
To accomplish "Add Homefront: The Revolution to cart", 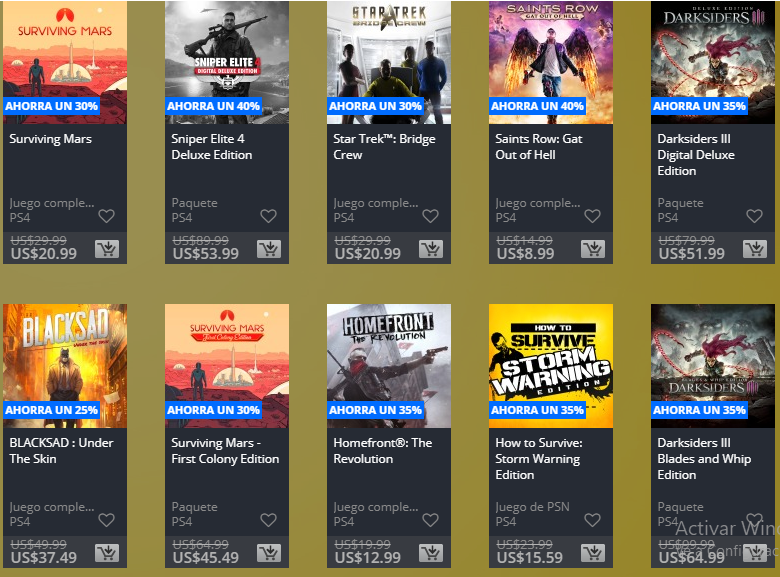I will 431,553.
